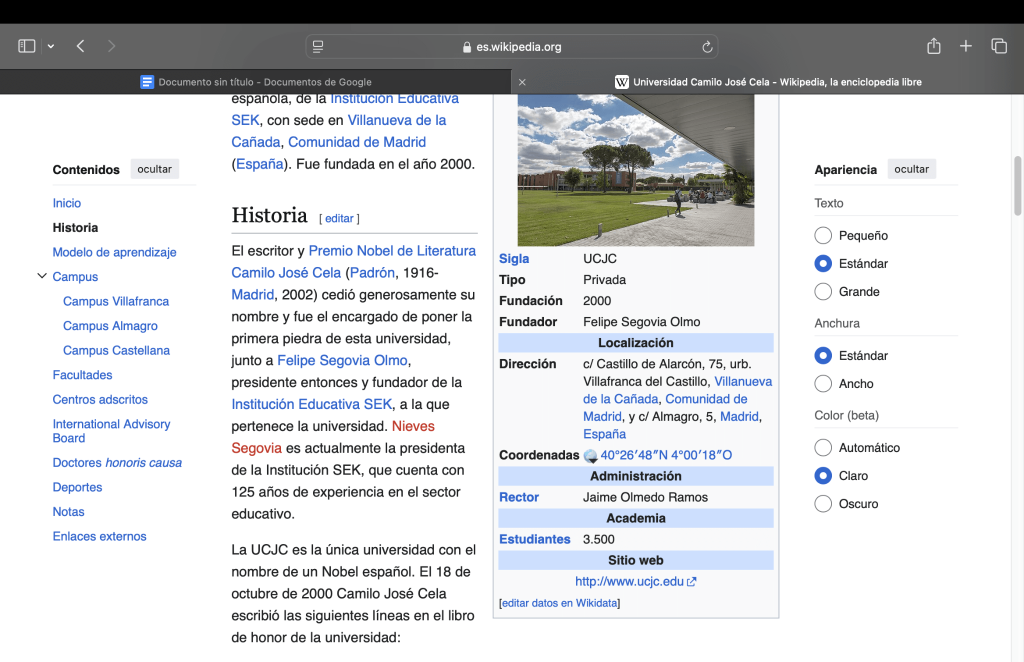Viewport: 1024px width, 662px height.
Task: Select Oscuro color mode
Action: point(823,503)
